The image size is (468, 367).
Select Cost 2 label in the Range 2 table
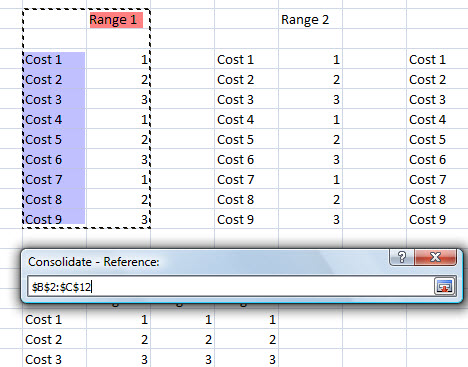coord(235,80)
